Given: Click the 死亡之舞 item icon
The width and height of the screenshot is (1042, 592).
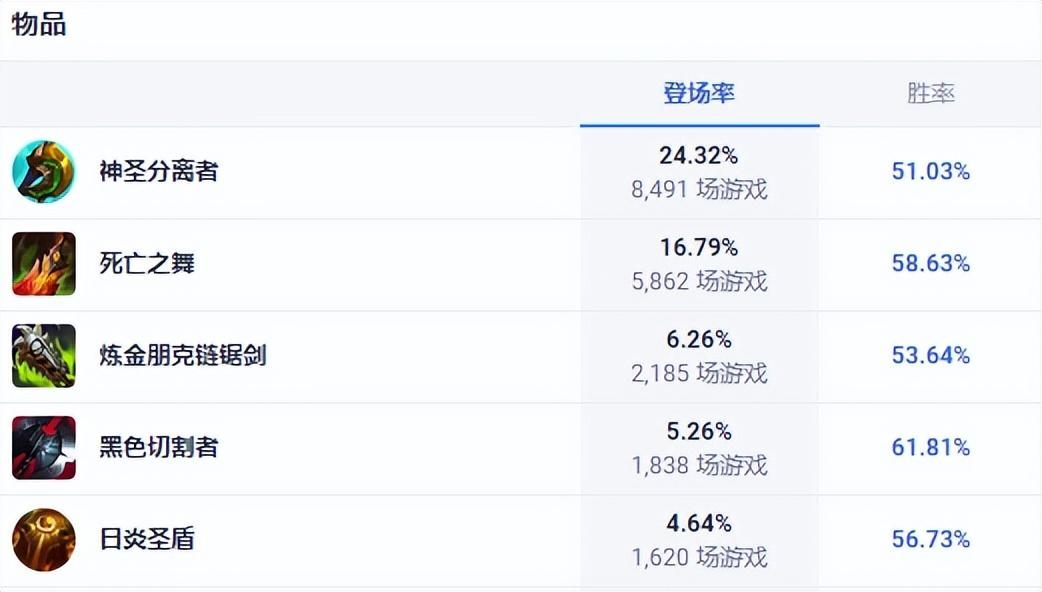Looking at the screenshot, I should click(44, 264).
